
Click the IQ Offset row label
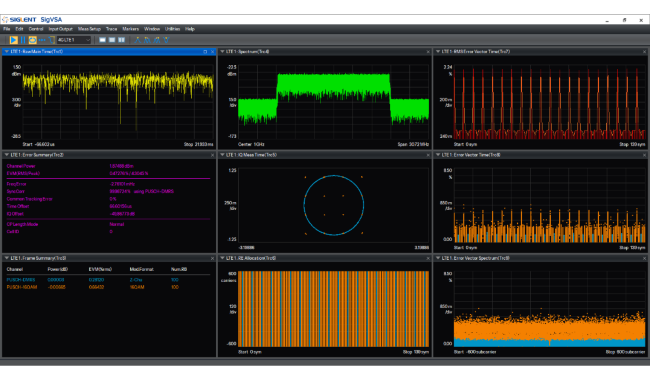click(x=15, y=214)
